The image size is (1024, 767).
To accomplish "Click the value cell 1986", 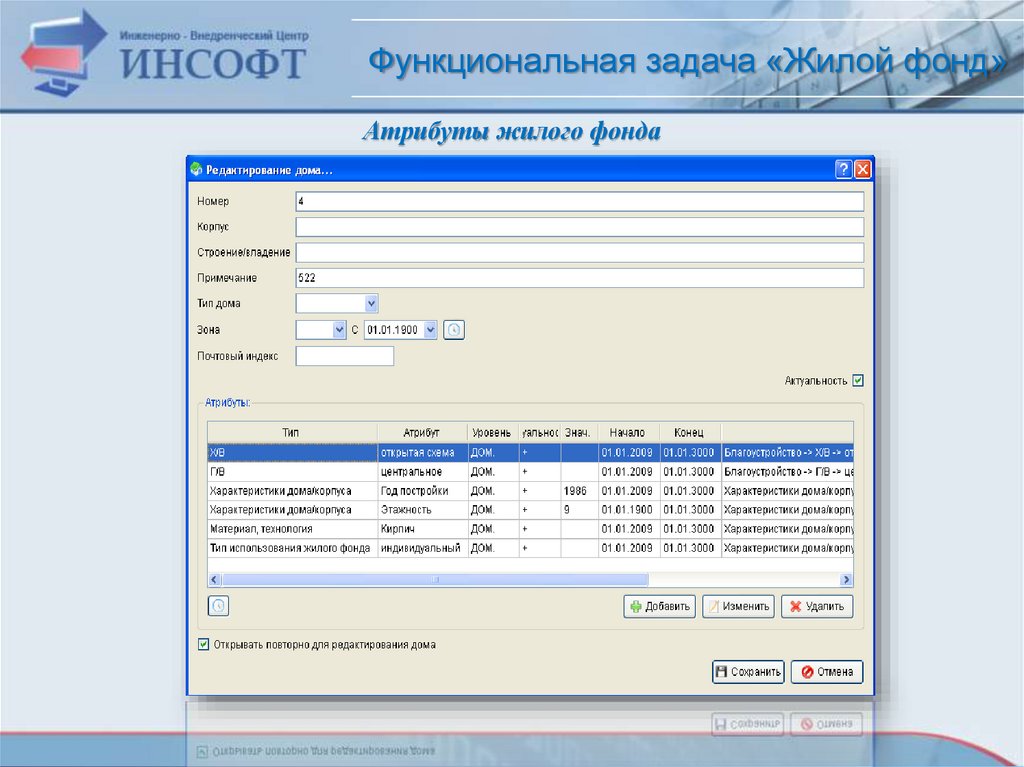I will pyautogui.click(x=579, y=491).
